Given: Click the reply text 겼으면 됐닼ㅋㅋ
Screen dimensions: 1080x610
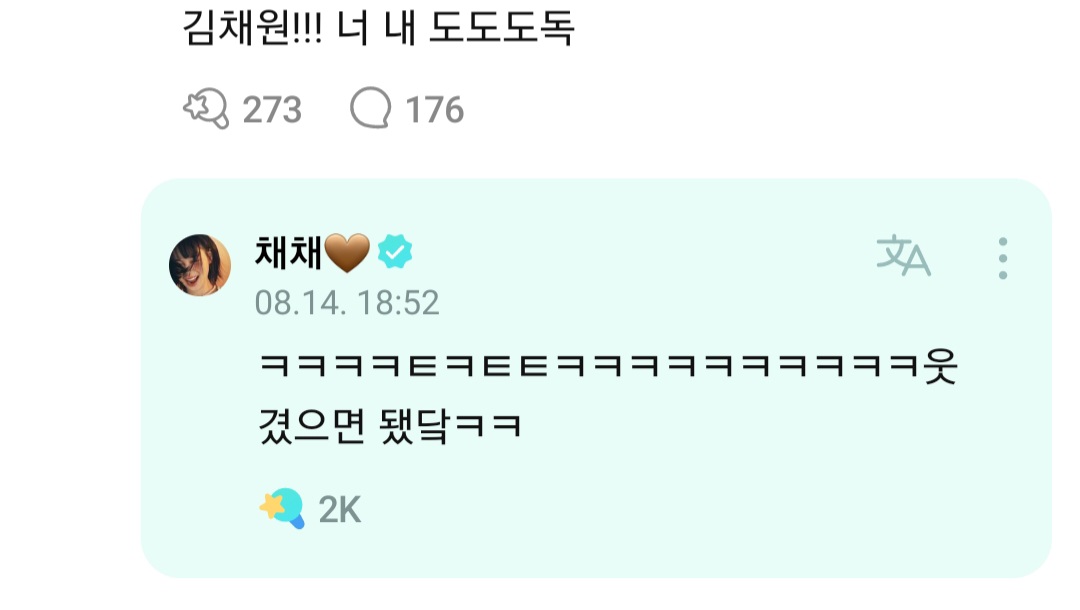Looking at the screenshot, I should 390,425.
